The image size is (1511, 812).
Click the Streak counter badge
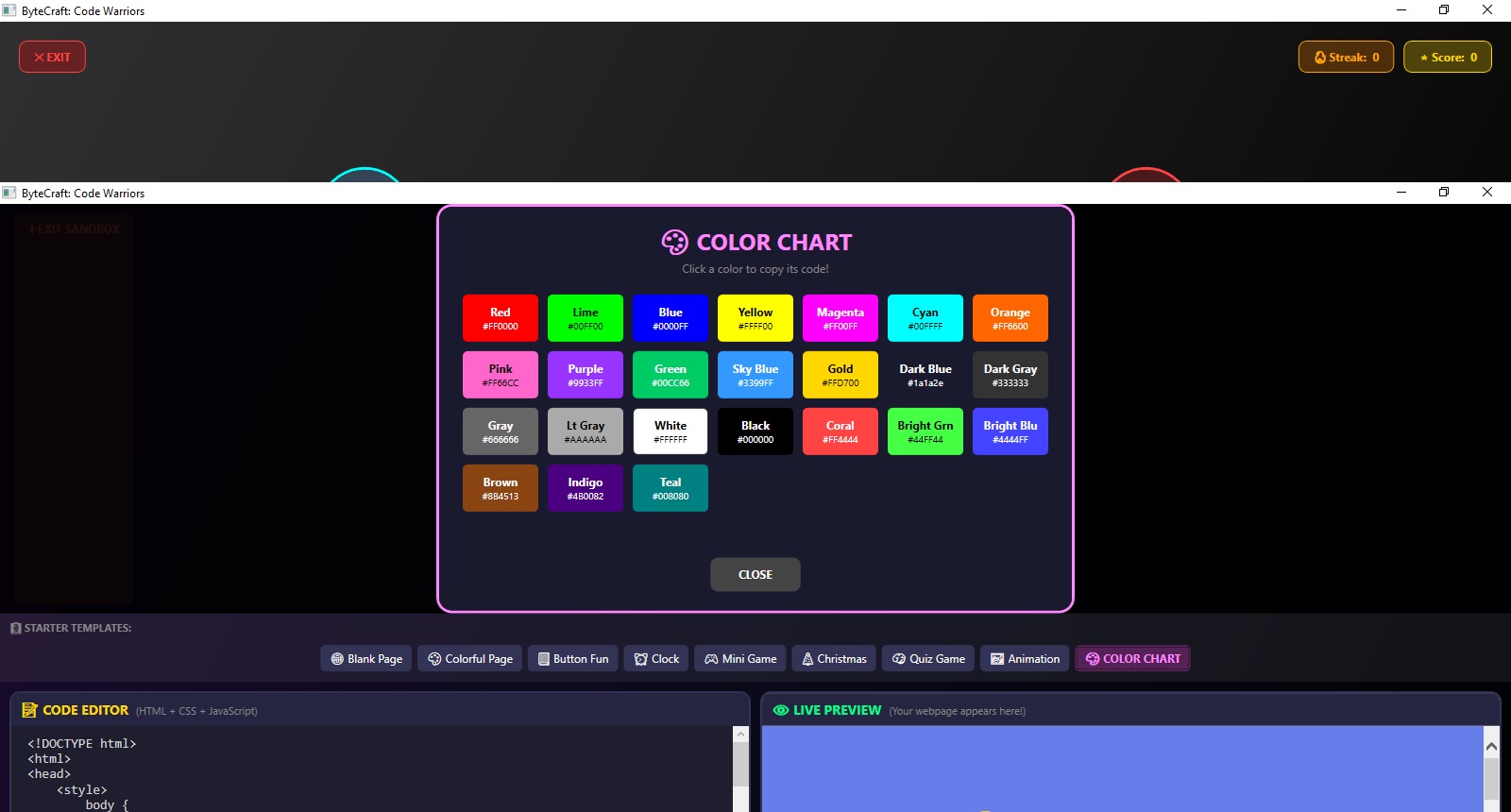[x=1346, y=57]
